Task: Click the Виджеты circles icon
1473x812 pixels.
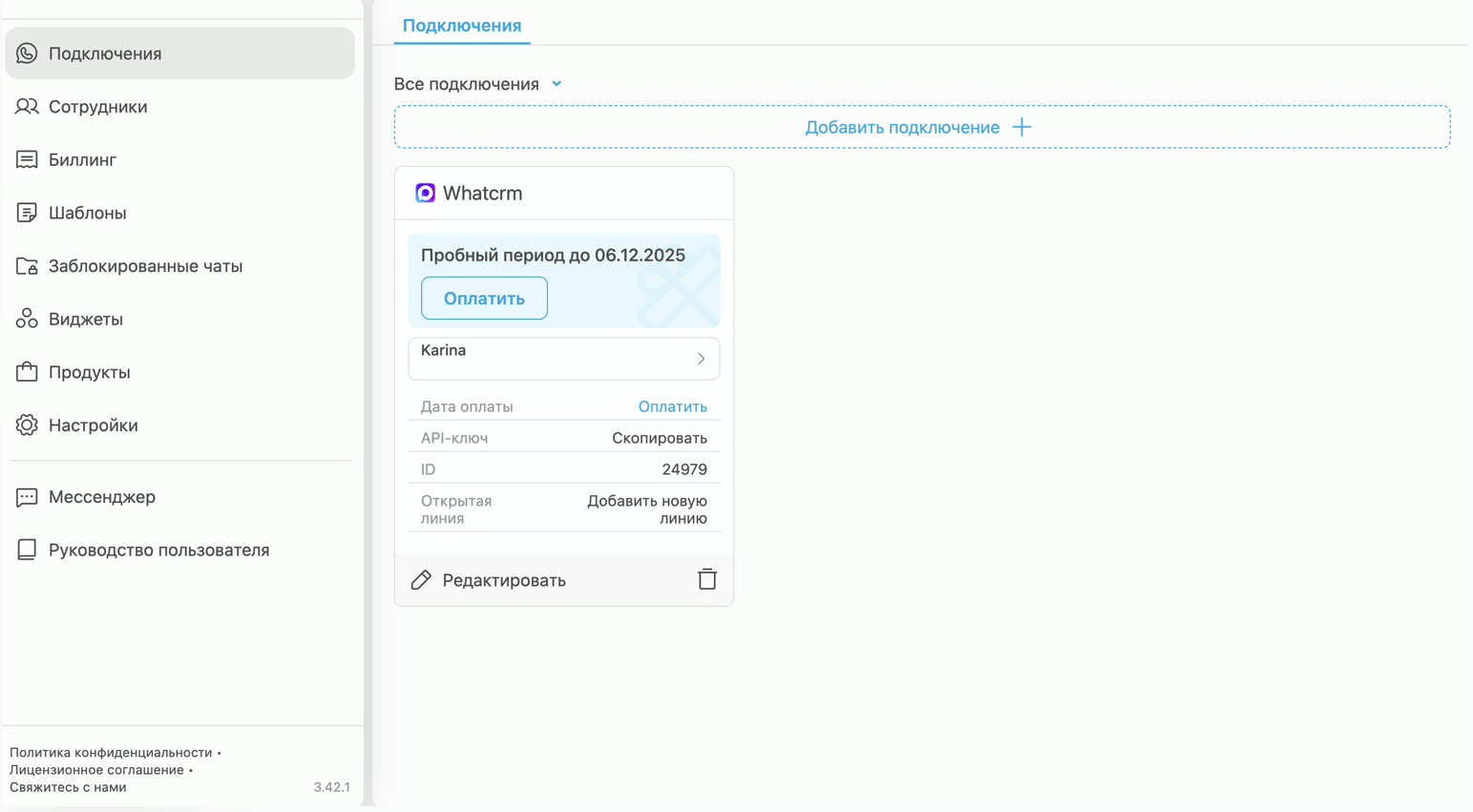Action: (27, 319)
